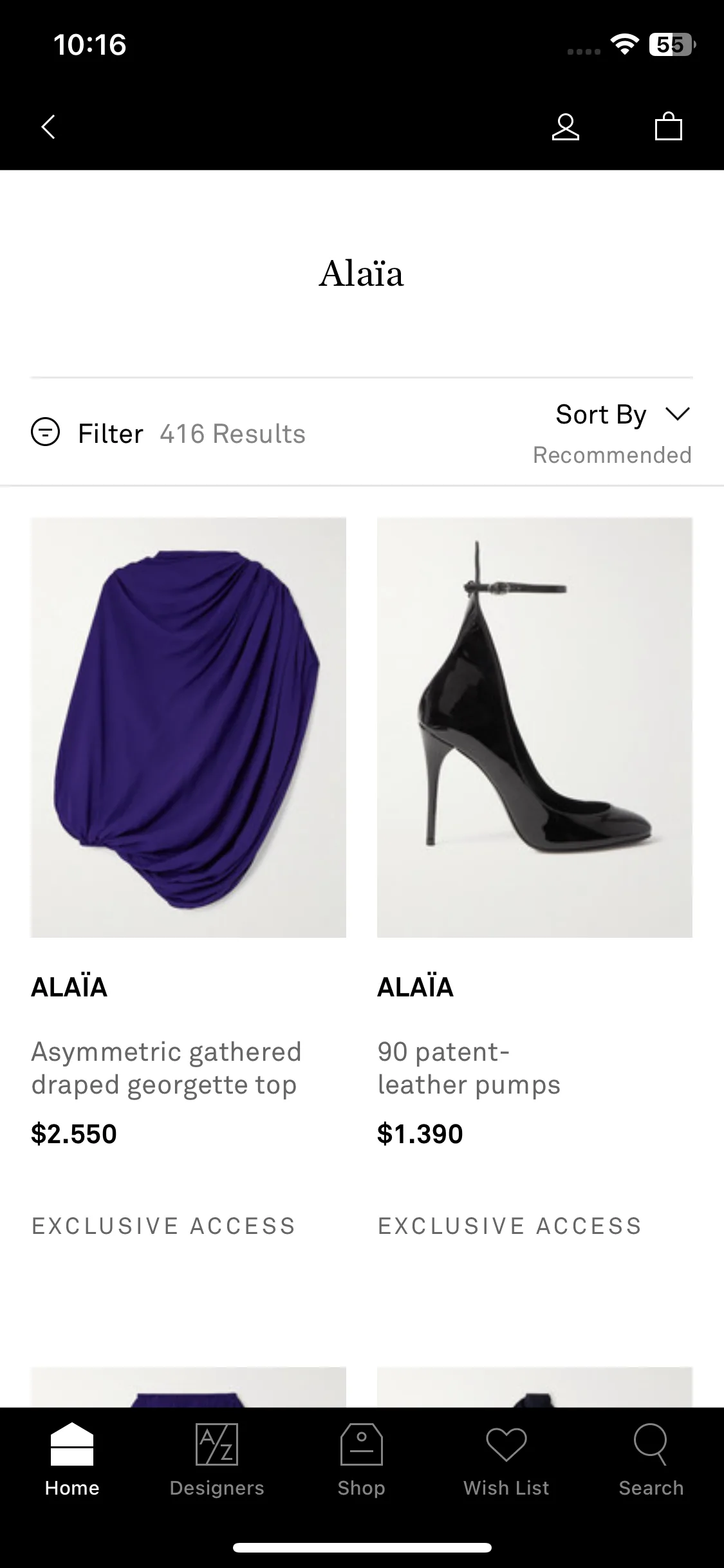Viewport: 724px width, 1568px height.
Task: Open Asymmetric gathered draped georgette top title
Action: pos(166,1069)
